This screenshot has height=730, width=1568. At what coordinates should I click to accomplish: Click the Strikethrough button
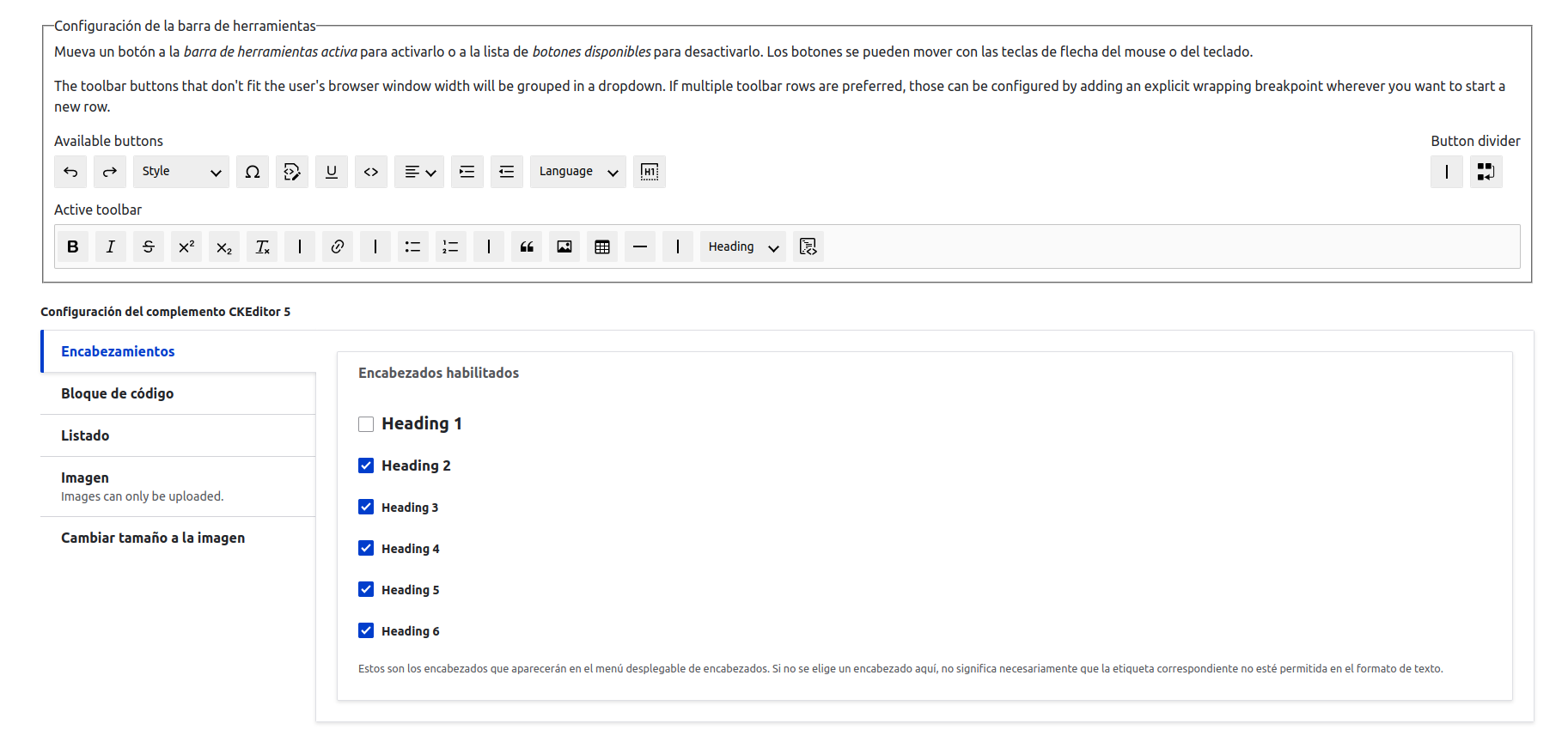[149, 246]
